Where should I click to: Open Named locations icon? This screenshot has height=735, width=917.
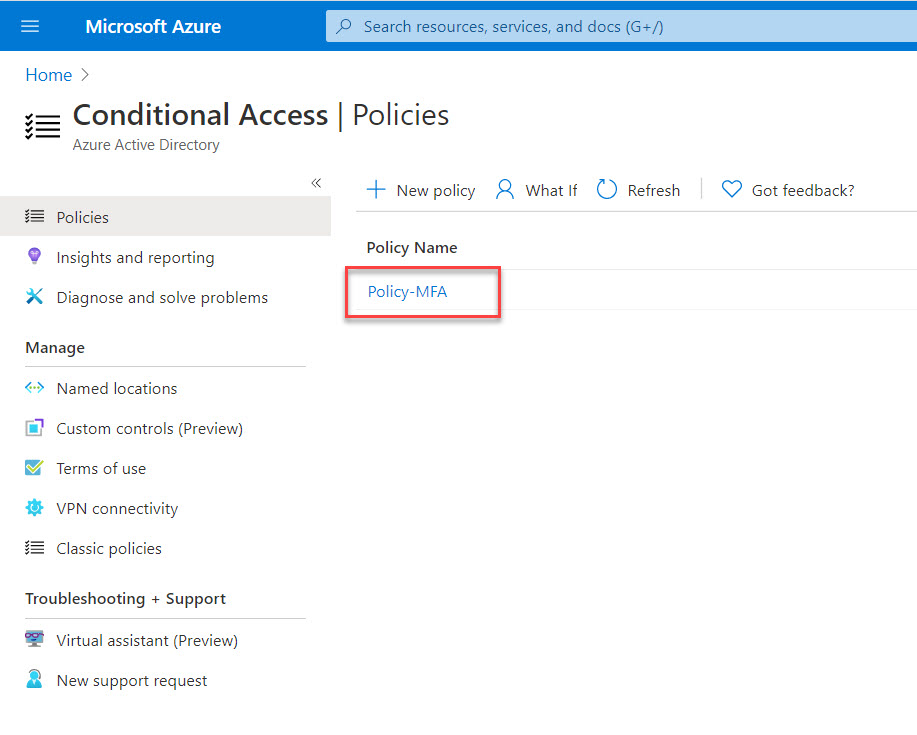pyautogui.click(x=35, y=388)
